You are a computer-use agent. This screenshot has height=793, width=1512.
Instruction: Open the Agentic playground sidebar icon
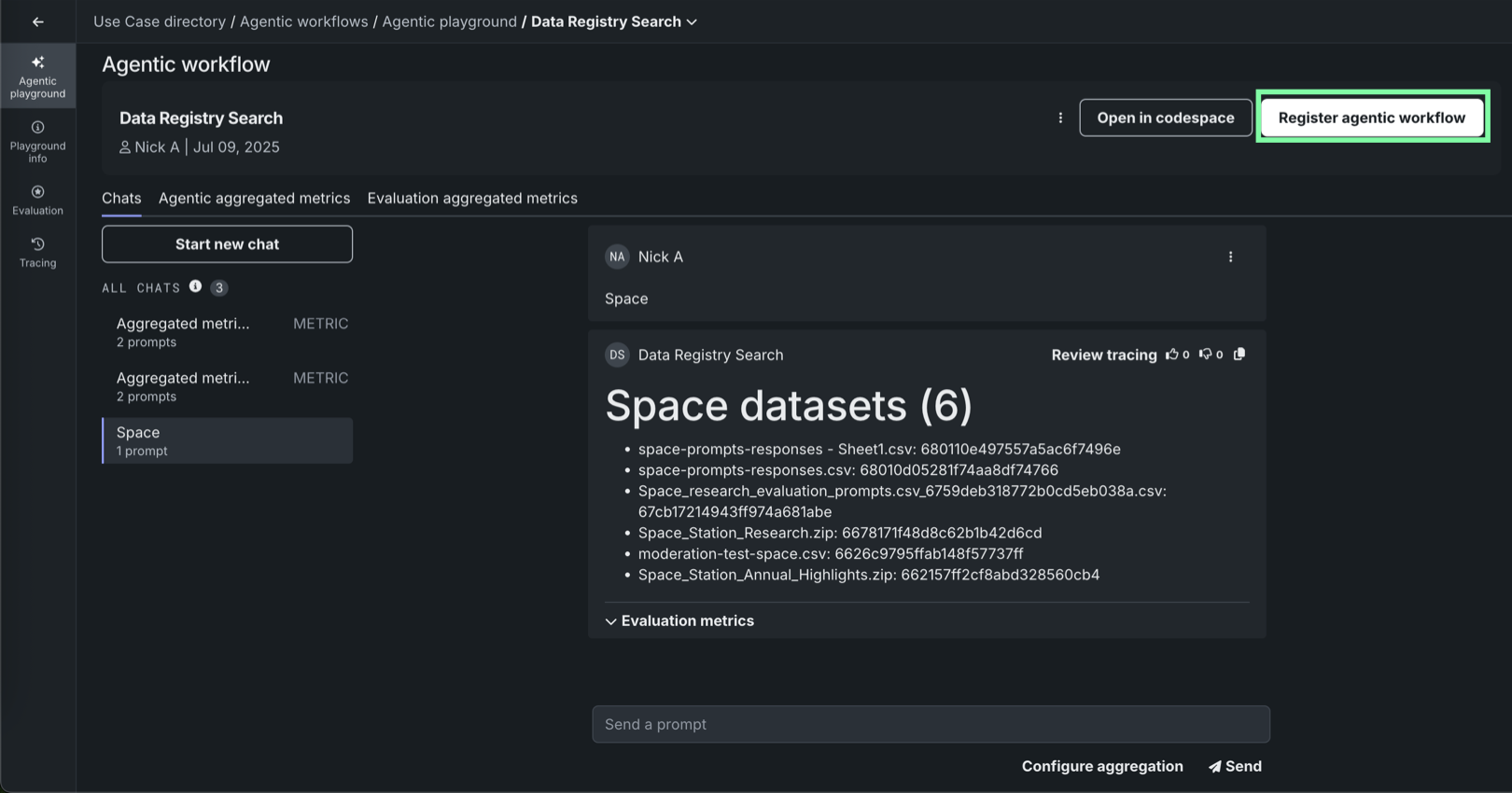pyautogui.click(x=38, y=76)
